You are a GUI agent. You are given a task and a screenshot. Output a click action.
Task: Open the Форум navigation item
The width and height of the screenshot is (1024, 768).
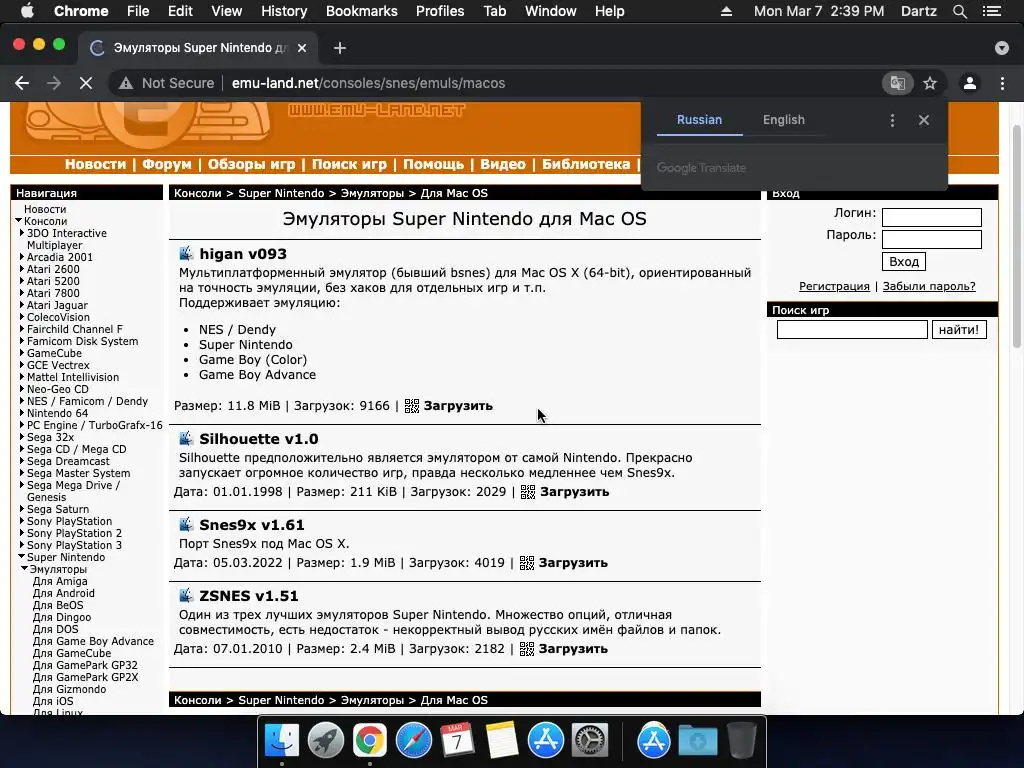point(167,165)
